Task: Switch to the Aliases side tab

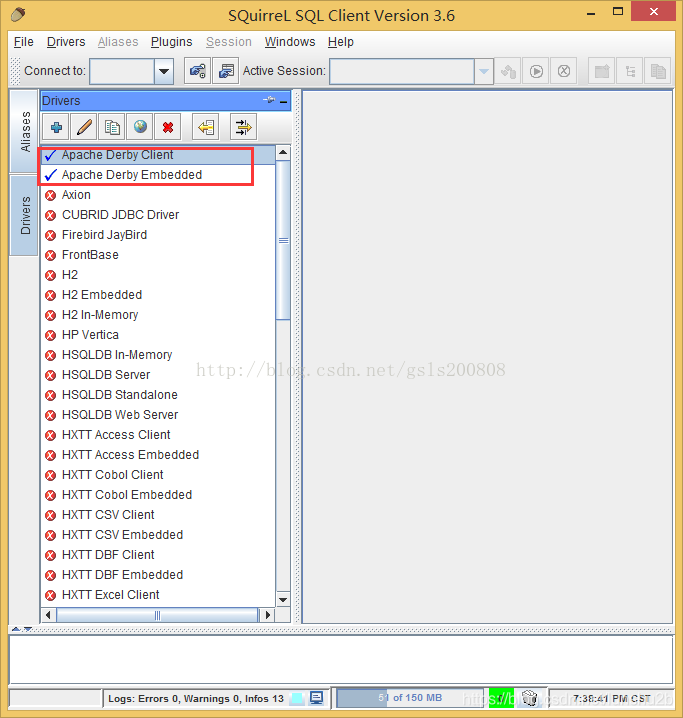Action: [x=24, y=131]
